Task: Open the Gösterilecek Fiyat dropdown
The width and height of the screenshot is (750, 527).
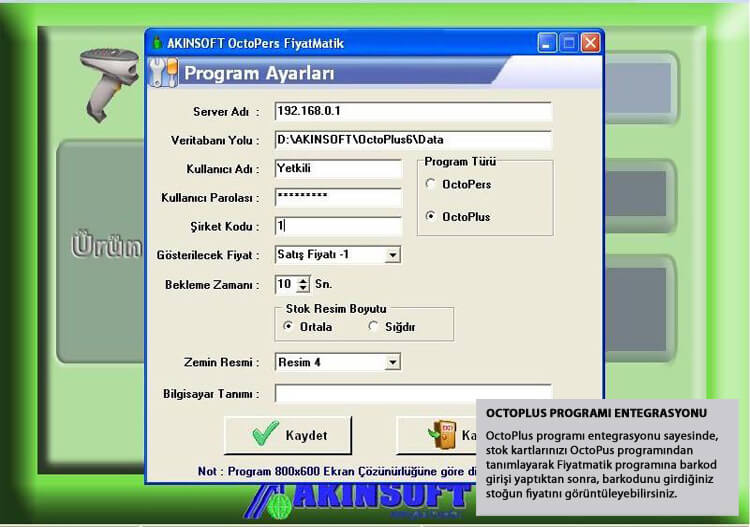Action: pyautogui.click(x=392, y=255)
